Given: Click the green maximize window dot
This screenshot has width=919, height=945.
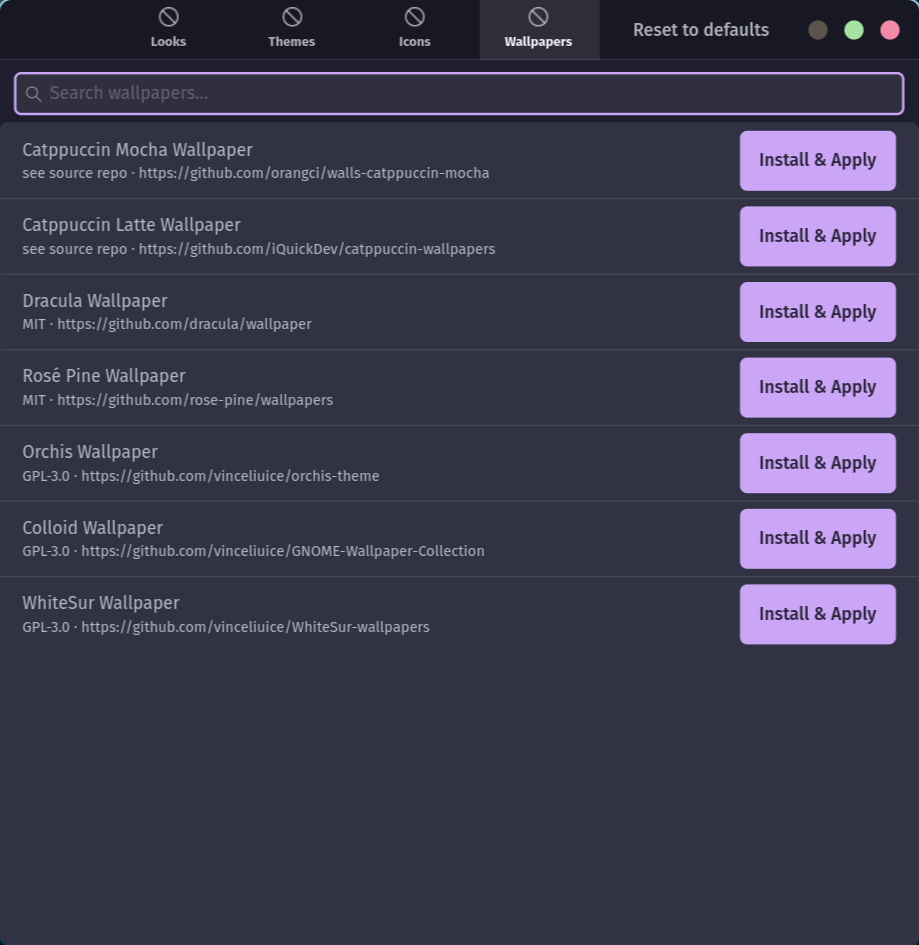Looking at the screenshot, I should (854, 30).
